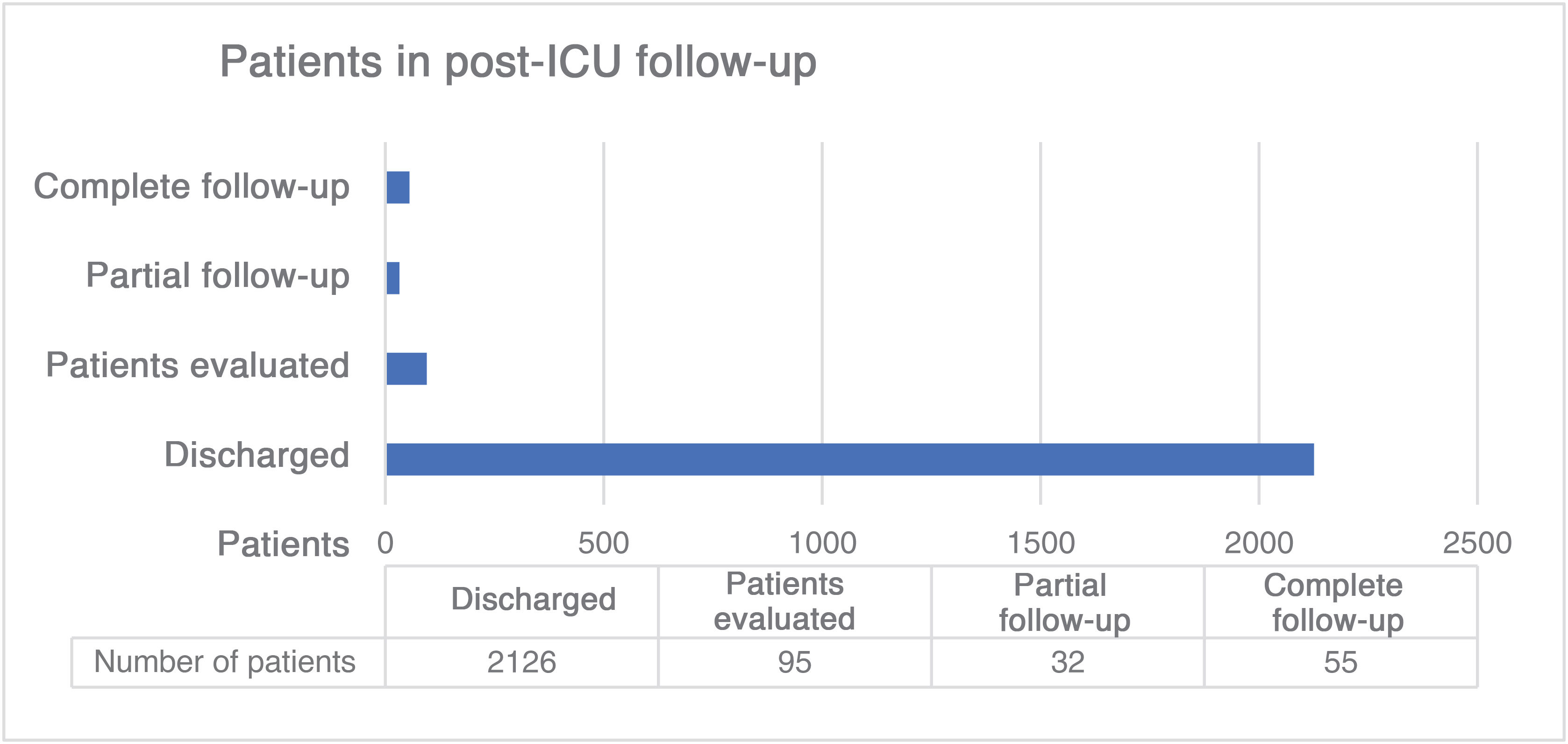Select the Patients evaluated bar
Image resolution: width=1568 pixels, height=744 pixels.
click(406, 369)
